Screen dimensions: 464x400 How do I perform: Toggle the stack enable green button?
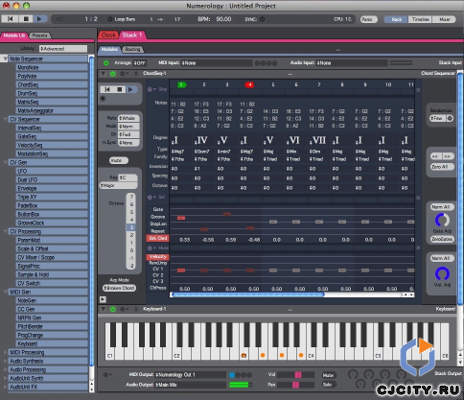tap(106, 63)
